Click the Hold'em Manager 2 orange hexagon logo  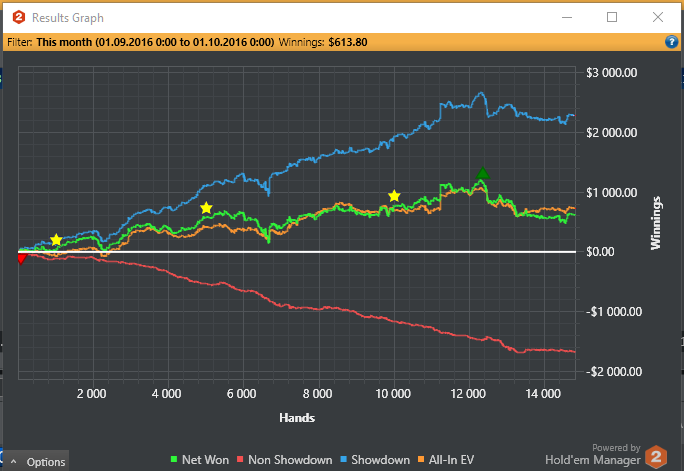(x=656, y=457)
